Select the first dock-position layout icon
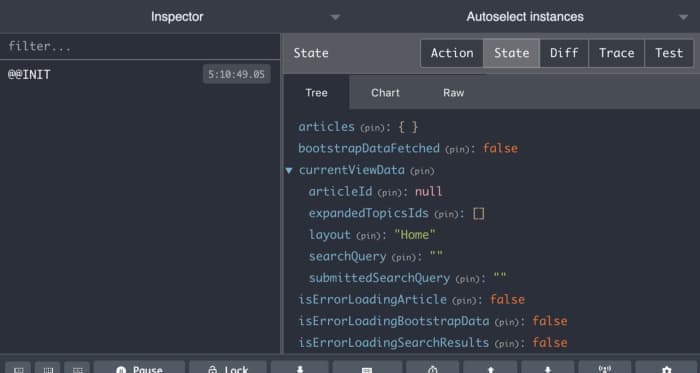 [18, 368]
